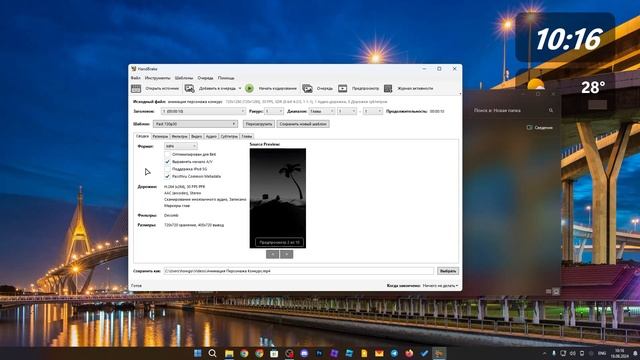Open the Windows Start menu
Image resolution: width=640 pixels, height=360 pixels.
[198, 353]
